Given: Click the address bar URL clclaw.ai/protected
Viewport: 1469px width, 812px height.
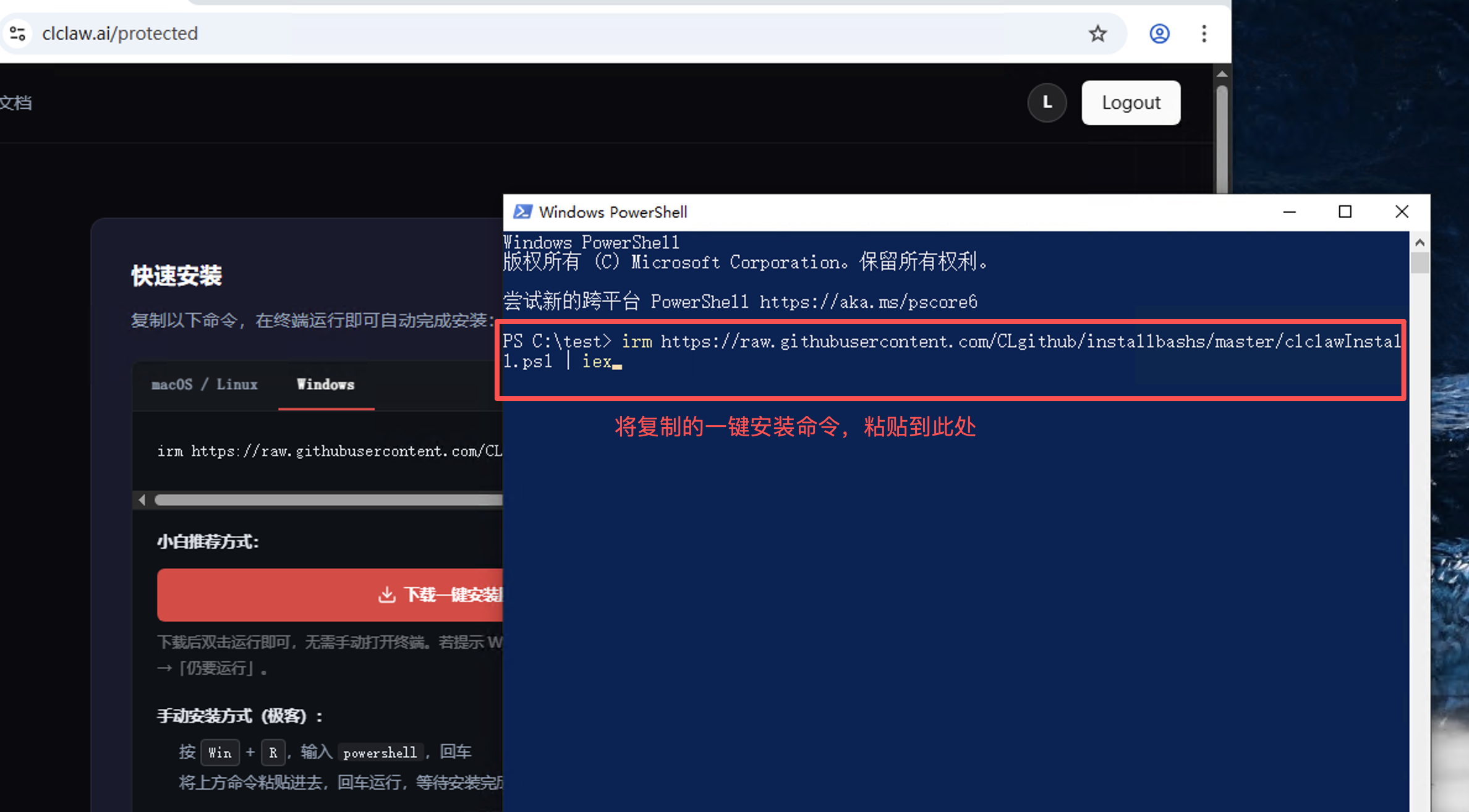Looking at the screenshot, I should click(x=120, y=33).
